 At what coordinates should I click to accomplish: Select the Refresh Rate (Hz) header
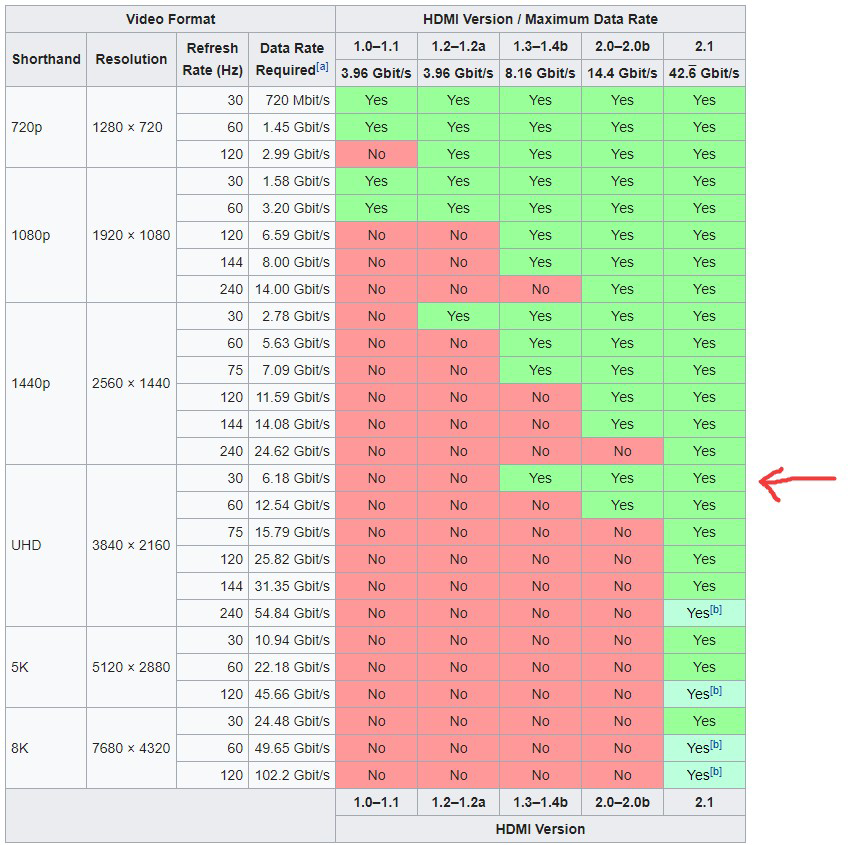(212, 59)
